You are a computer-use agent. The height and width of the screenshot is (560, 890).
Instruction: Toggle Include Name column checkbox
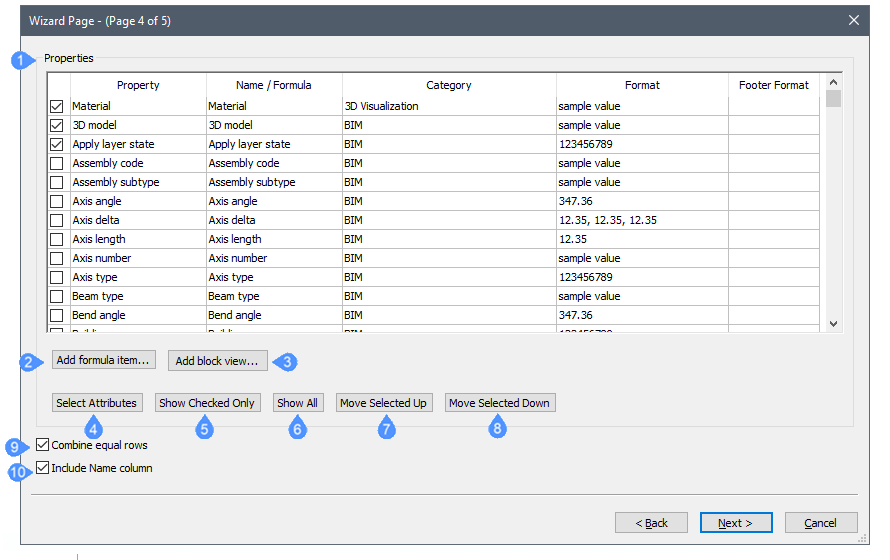[42, 468]
